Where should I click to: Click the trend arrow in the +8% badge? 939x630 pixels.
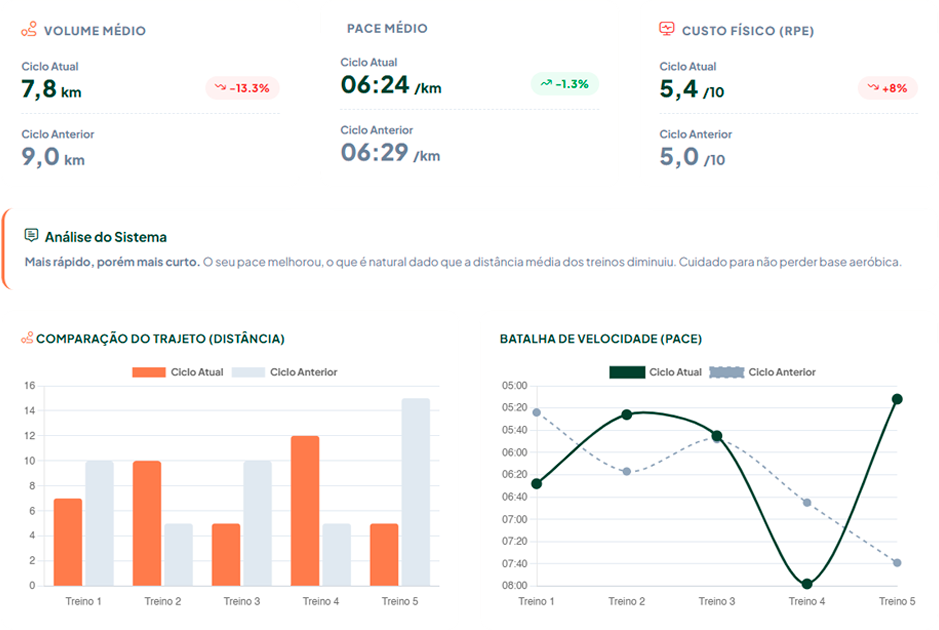pos(872,88)
